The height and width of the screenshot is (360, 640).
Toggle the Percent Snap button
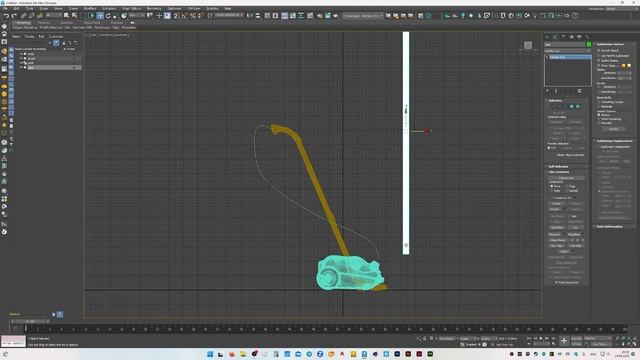193,16
